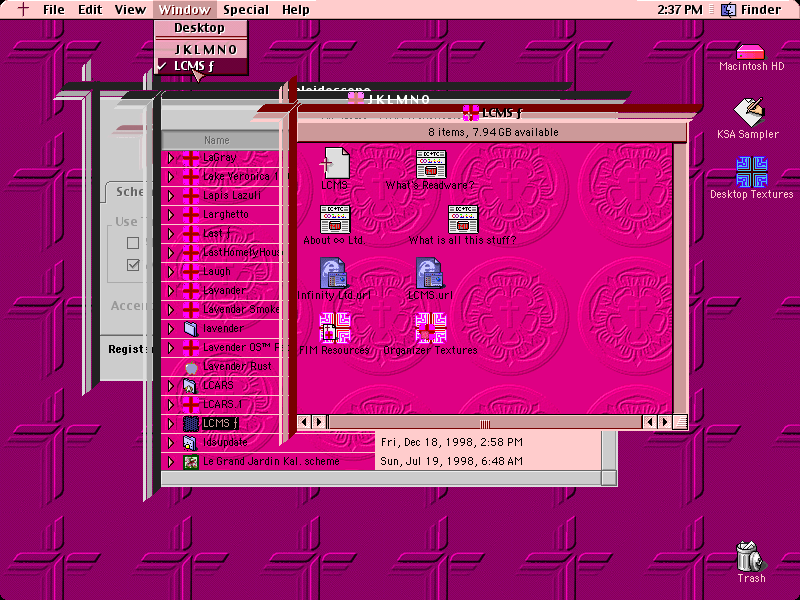Screen dimensions: 800x600
Task: Select the Infinity Ltd.url shortcut icon
Action: (x=333, y=273)
